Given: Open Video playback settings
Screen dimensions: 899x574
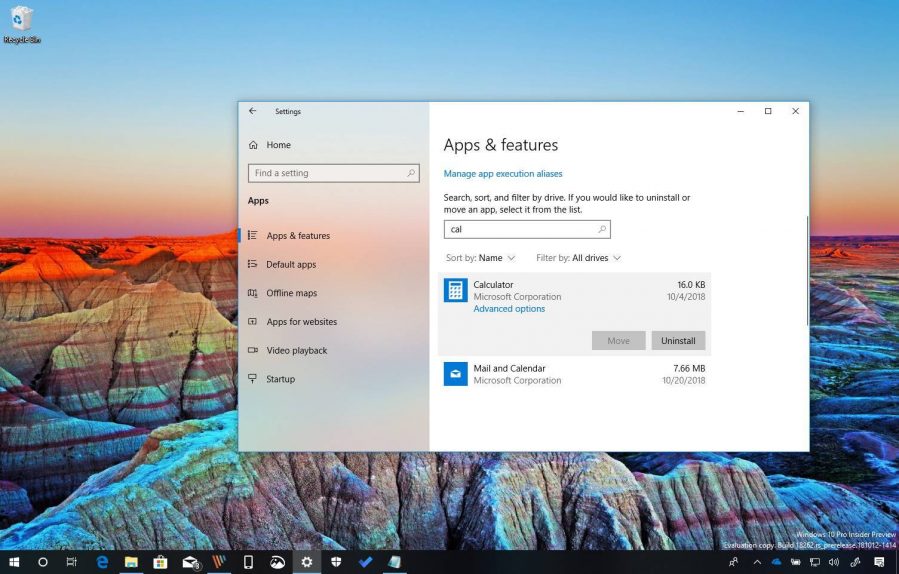Looking at the screenshot, I should [296, 351].
